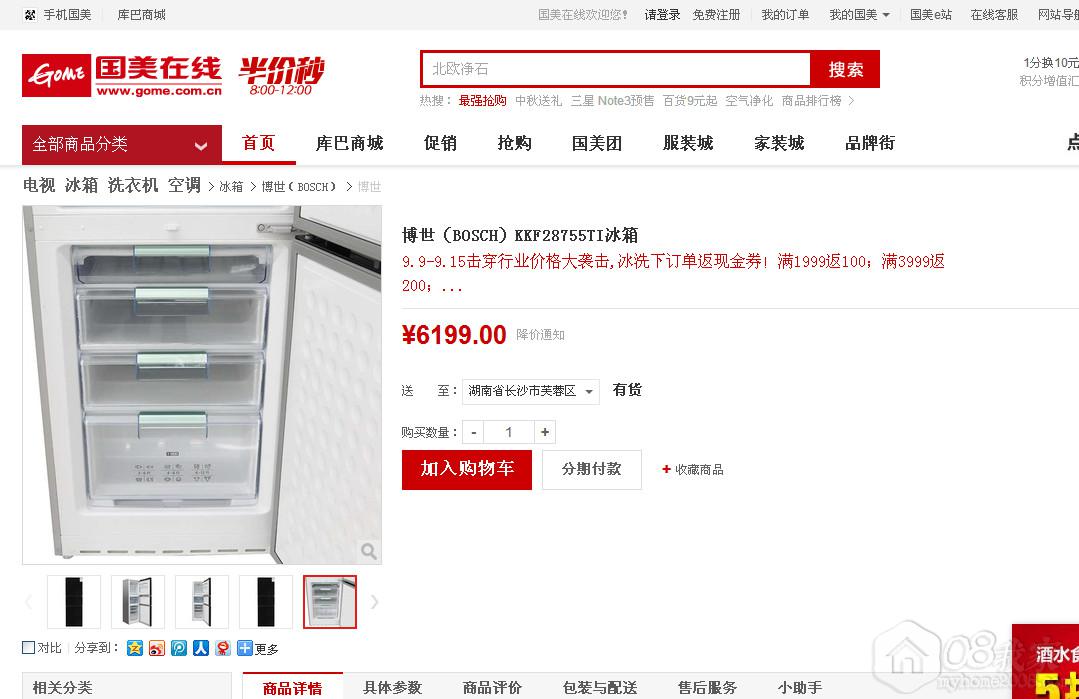The image size is (1079, 699).
Task: Switch to the 具体参数 tab
Action: pyautogui.click(x=392, y=687)
